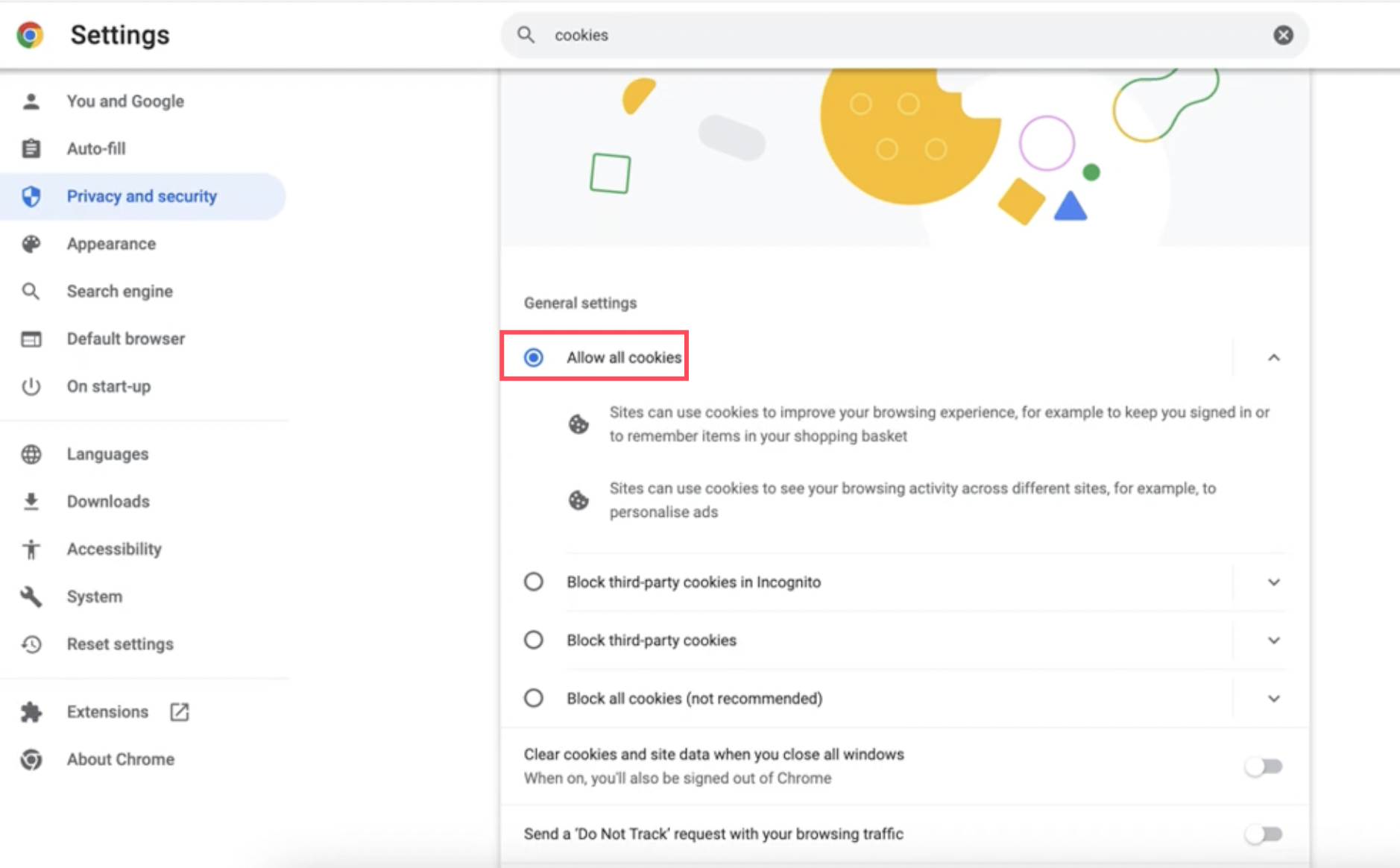Expand the Block third-party cookies option
This screenshot has width=1400, height=868.
(1273, 640)
